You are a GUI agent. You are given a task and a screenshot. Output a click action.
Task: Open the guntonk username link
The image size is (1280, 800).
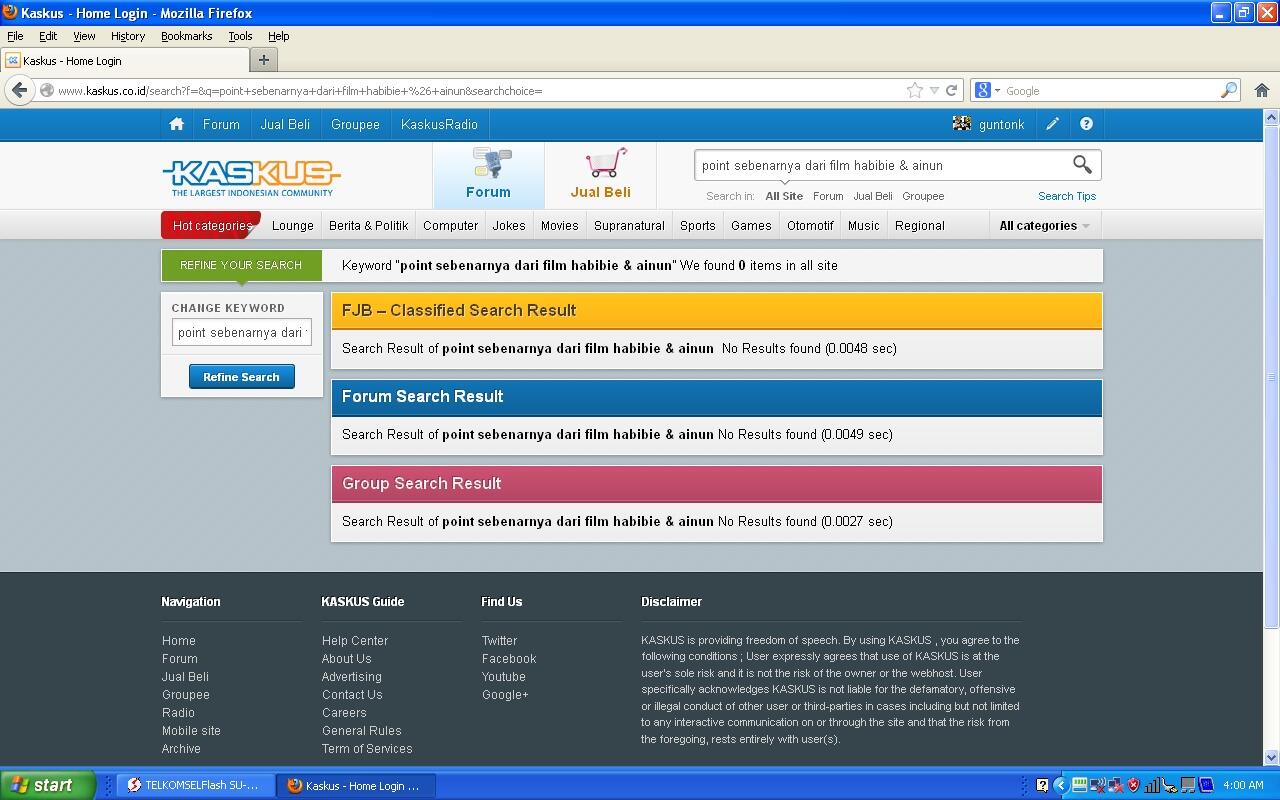pyautogui.click(x=1001, y=124)
